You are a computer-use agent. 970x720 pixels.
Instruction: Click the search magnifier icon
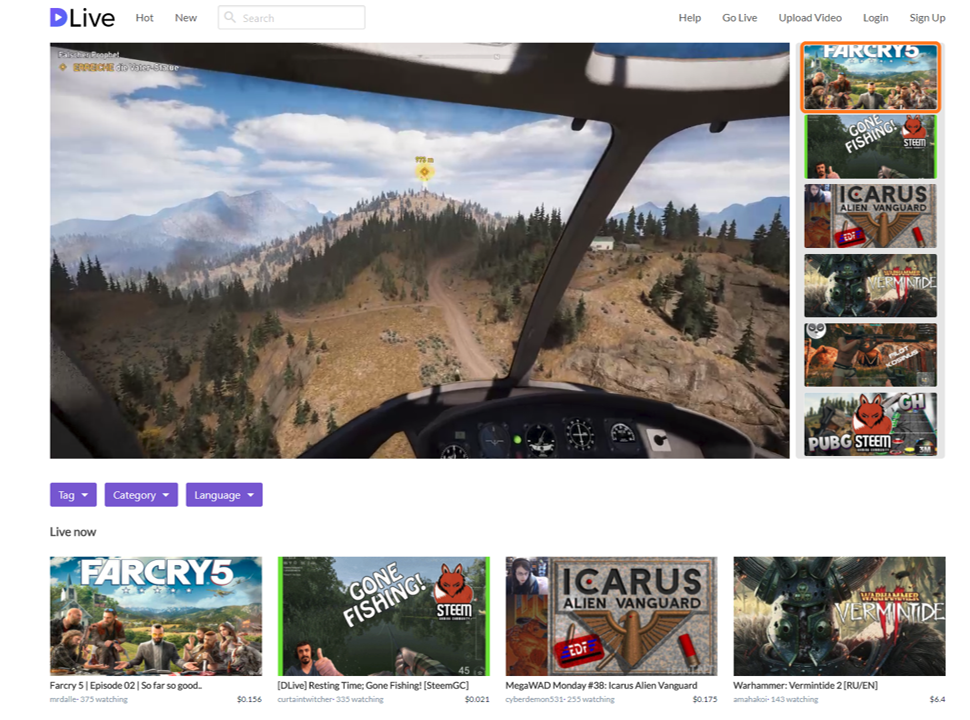230,17
